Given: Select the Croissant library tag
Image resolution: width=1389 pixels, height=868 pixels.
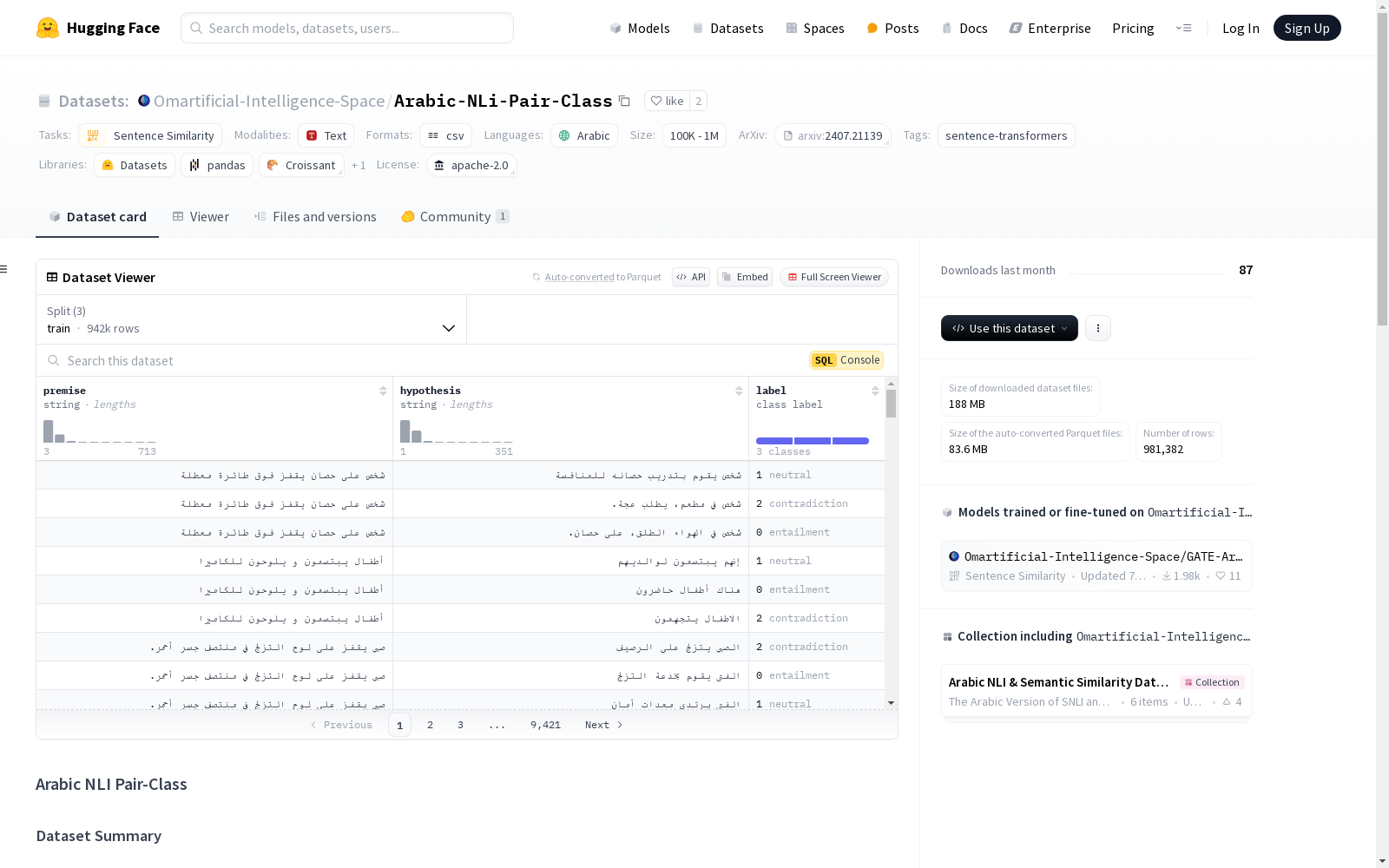Looking at the screenshot, I should point(301,165).
